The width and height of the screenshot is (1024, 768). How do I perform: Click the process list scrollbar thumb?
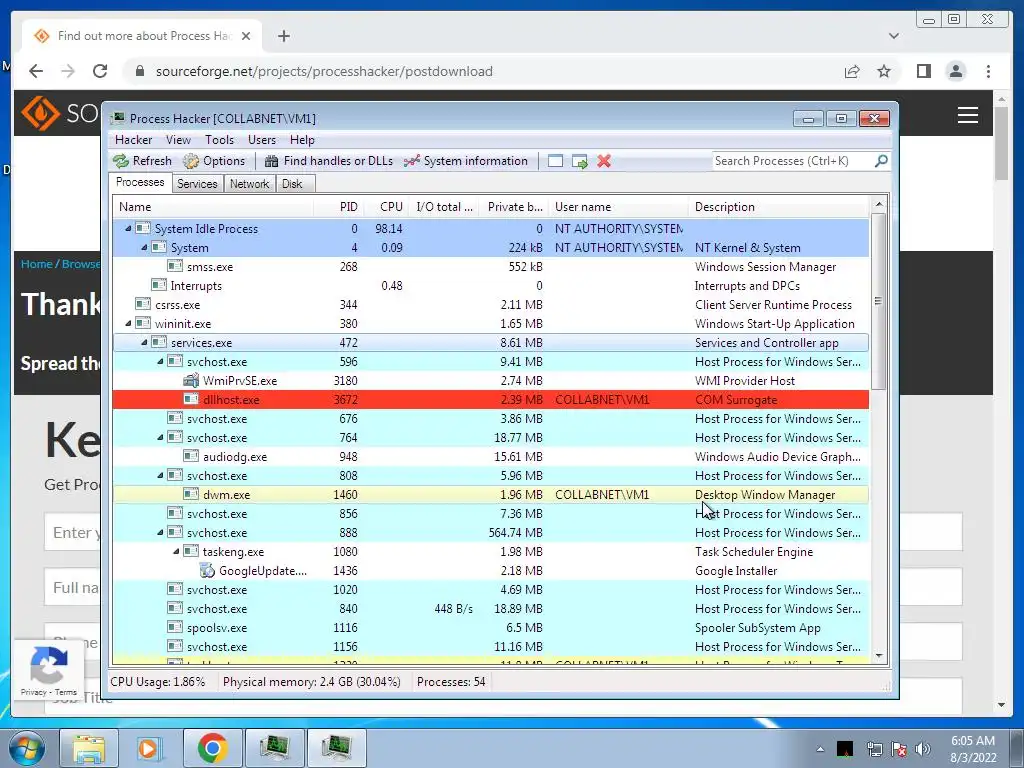878,300
